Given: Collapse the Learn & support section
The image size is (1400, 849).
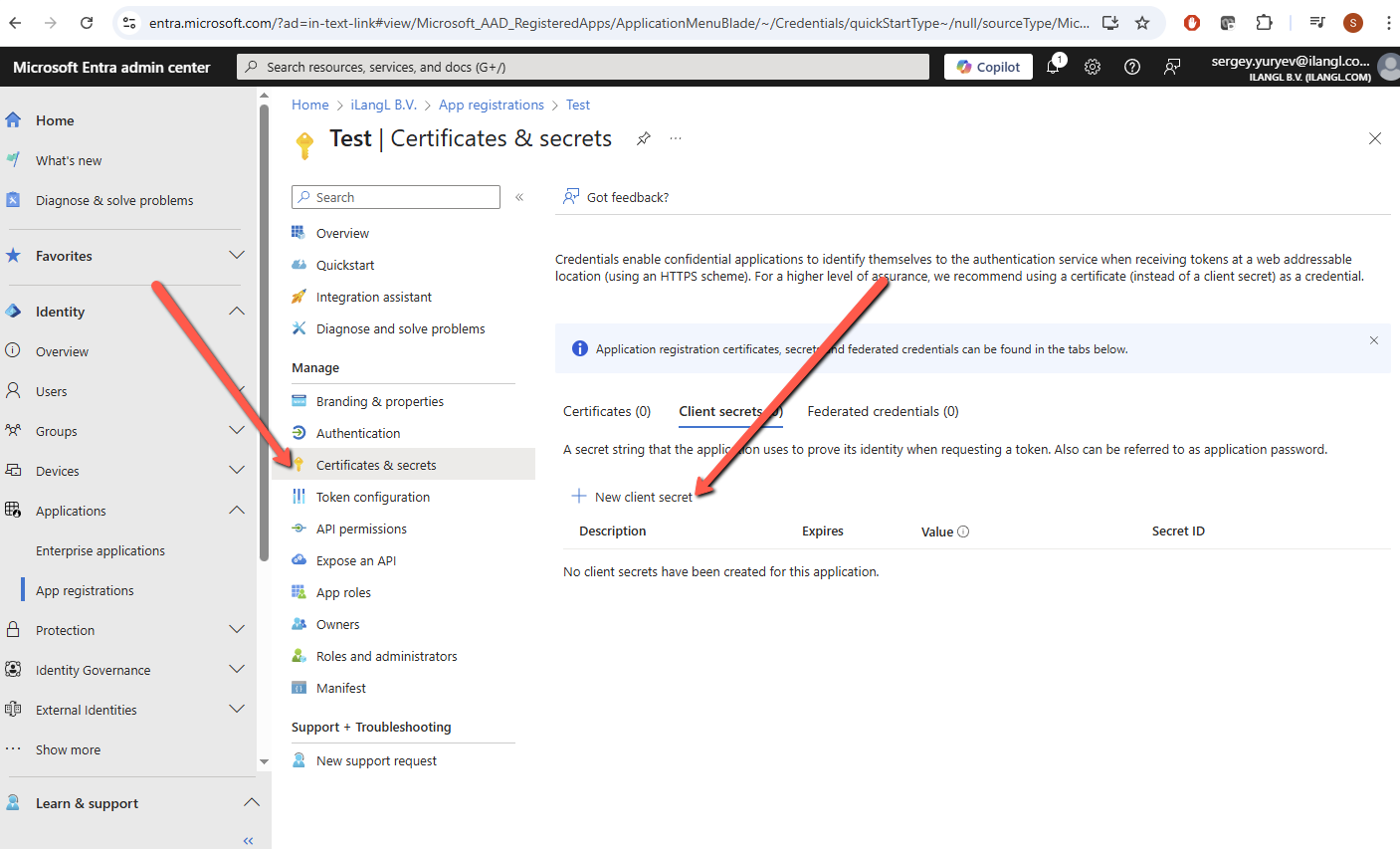Looking at the screenshot, I should click(252, 803).
